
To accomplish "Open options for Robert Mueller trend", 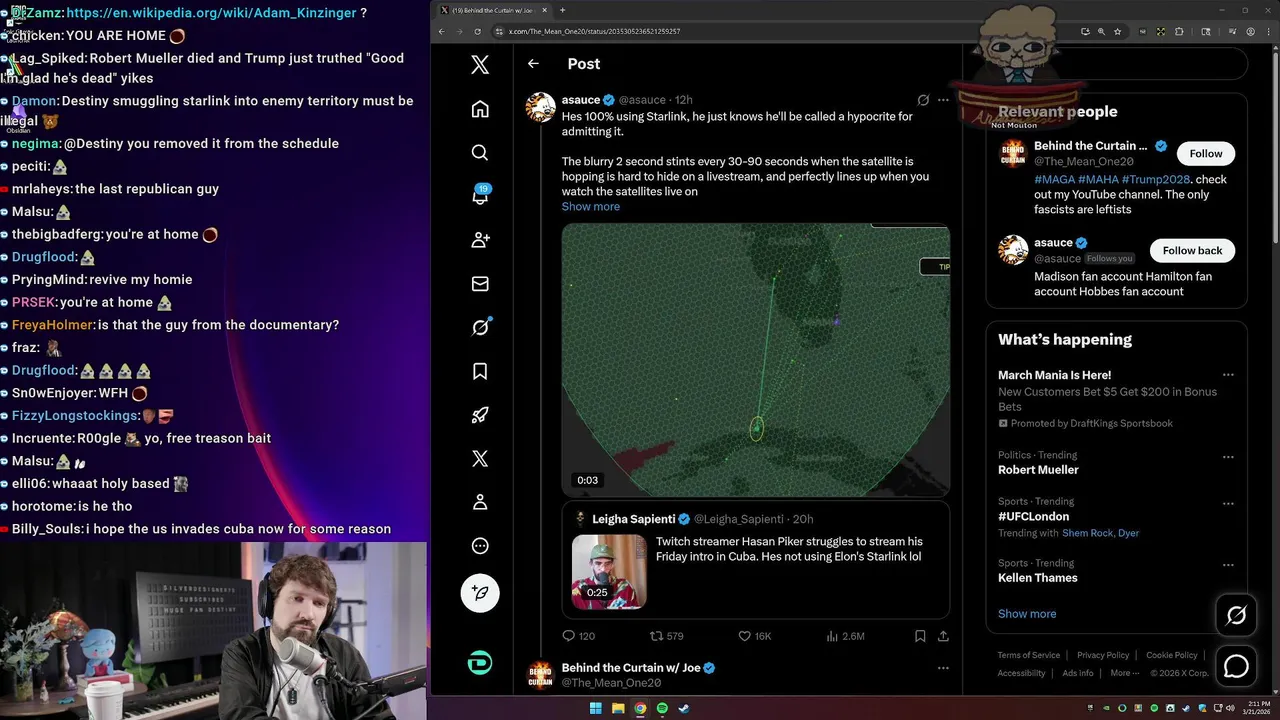I will (x=1228, y=457).
